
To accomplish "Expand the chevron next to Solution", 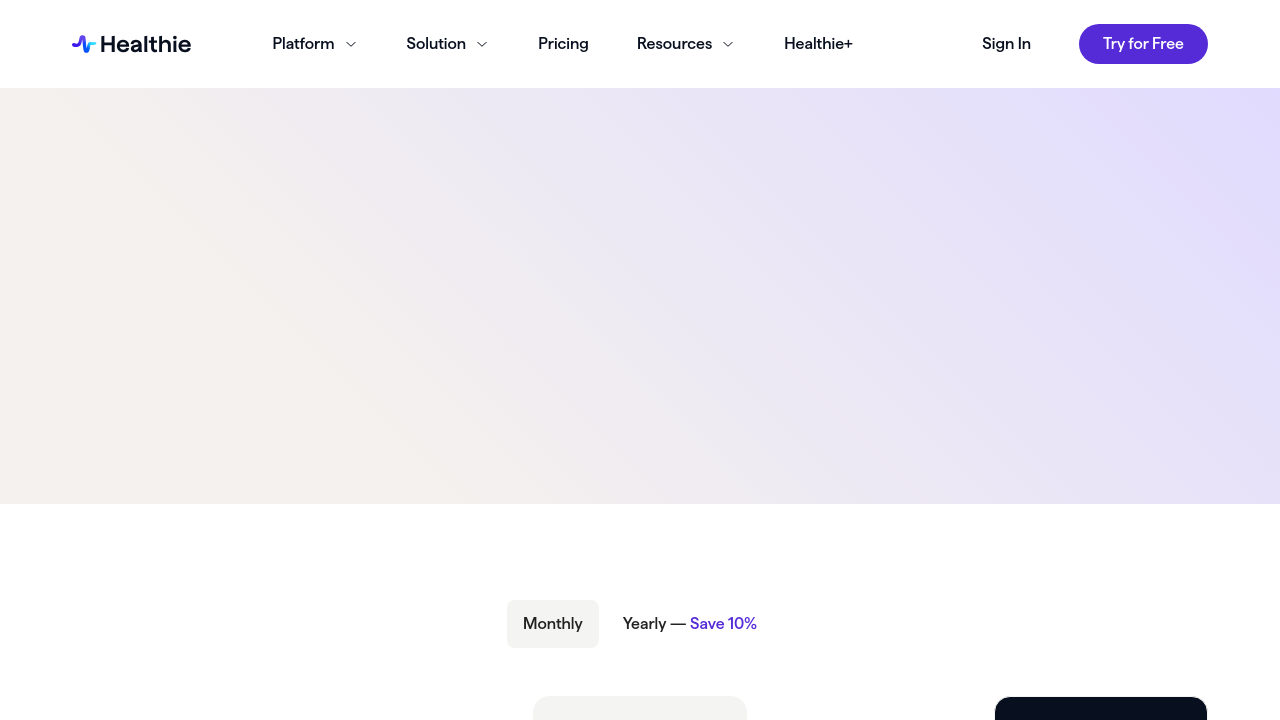I will [482, 44].
